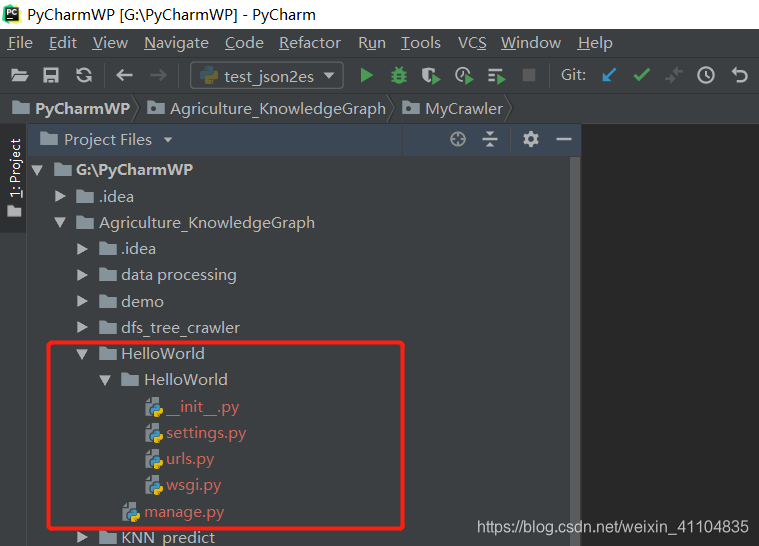Expand the KNN_predict folder arrow
This screenshot has width=759, height=546.
point(82,537)
